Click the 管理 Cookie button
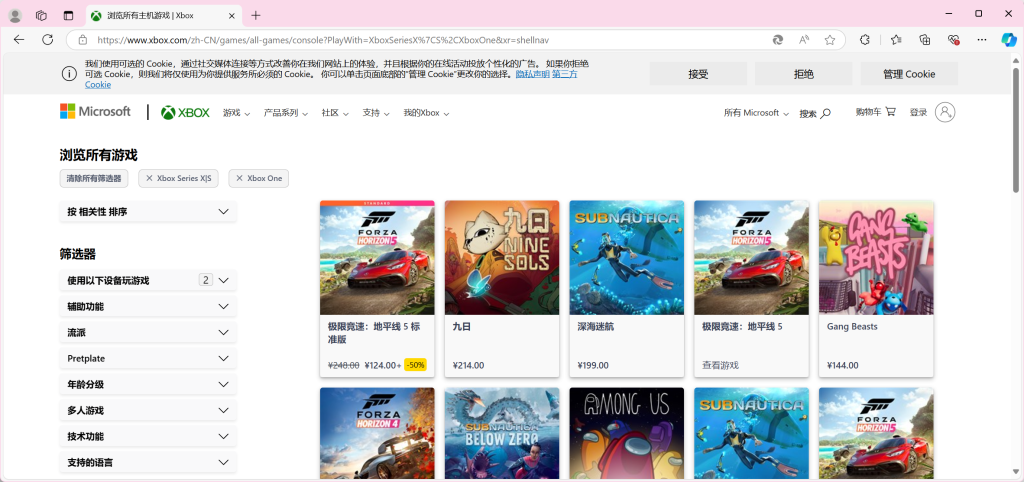 (x=909, y=74)
